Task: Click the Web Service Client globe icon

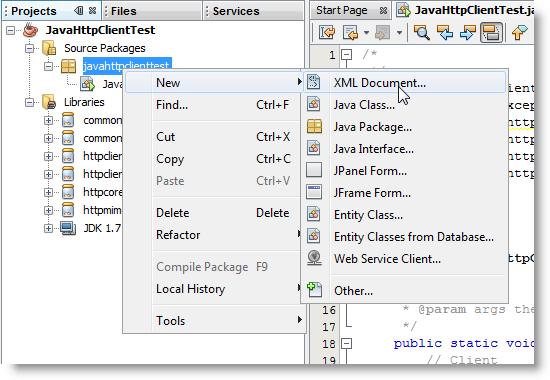Action: click(x=314, y=258)
